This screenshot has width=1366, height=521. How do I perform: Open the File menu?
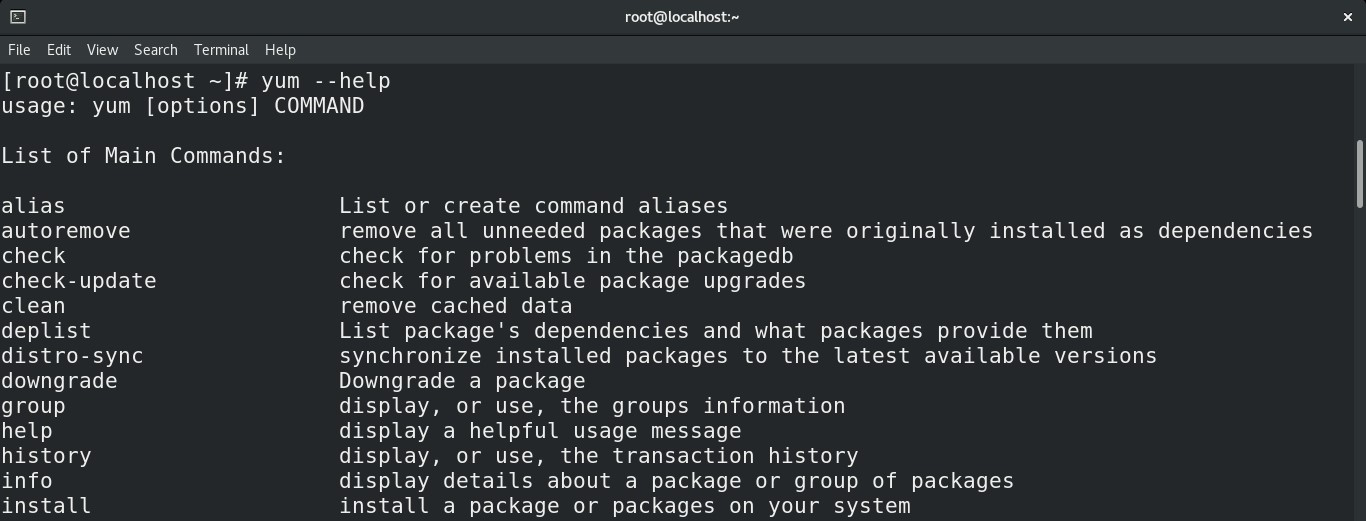point(19,49)
